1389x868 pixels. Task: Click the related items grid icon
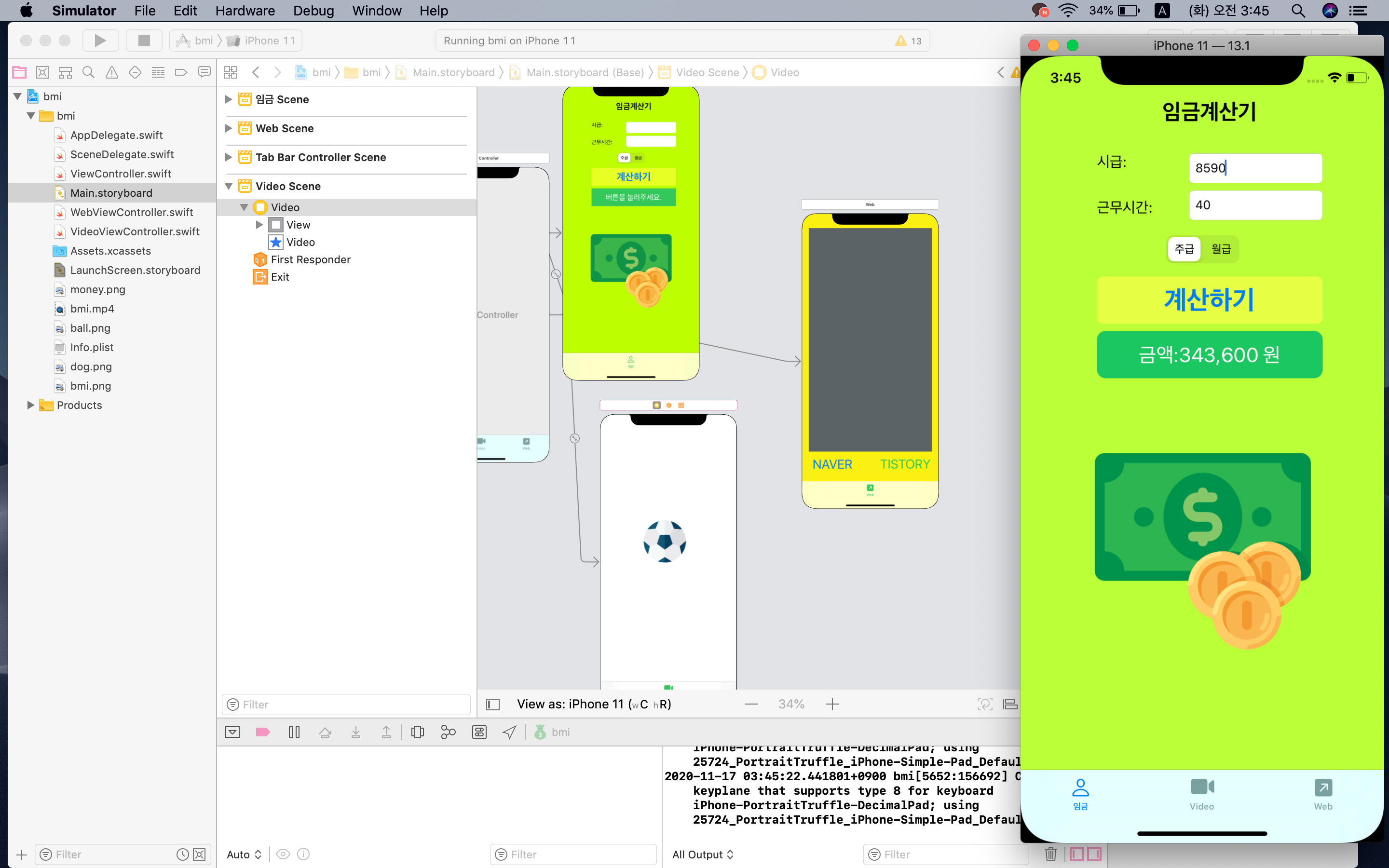[x=231, y=72]
